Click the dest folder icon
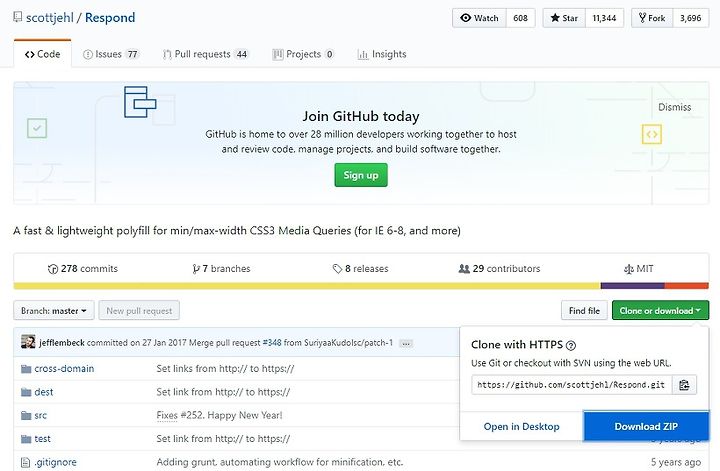This screenshot has height=471, width=720. coord(26,392)
